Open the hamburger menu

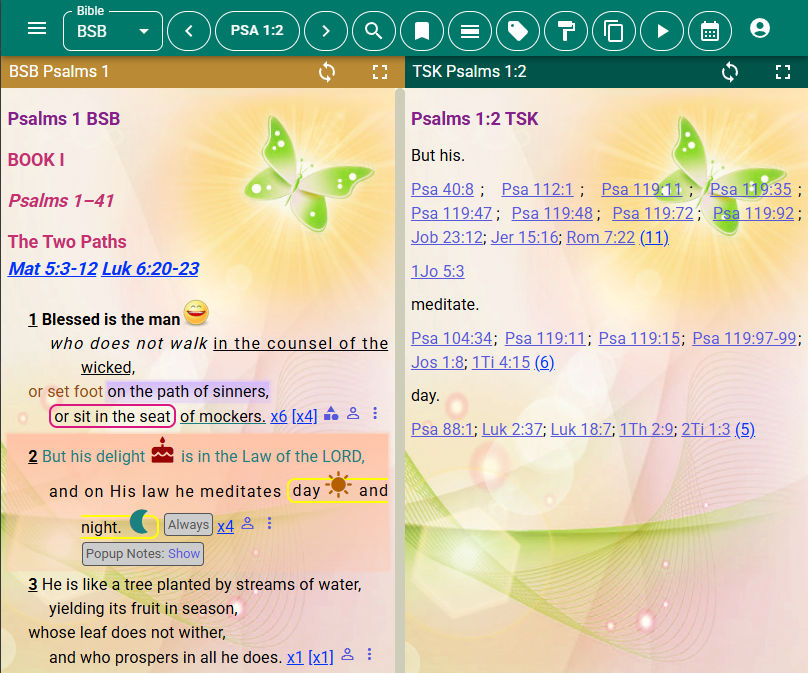click(x=37, y=28)
